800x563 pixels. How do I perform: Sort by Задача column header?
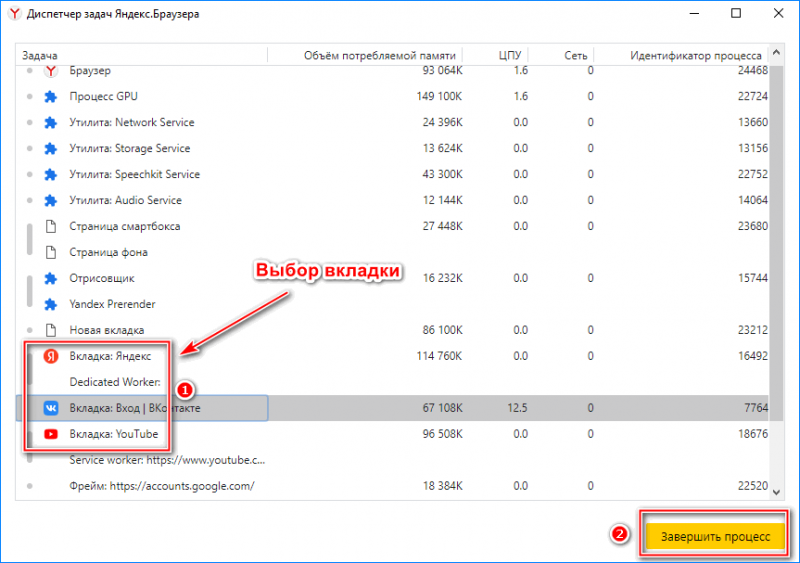click(x=141, y=55)
